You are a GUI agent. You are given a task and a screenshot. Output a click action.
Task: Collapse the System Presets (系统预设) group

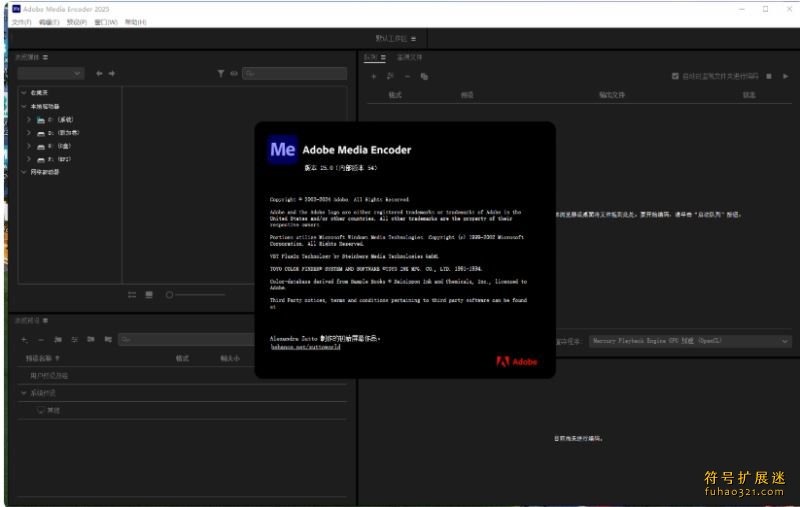(x=23, y=393)
